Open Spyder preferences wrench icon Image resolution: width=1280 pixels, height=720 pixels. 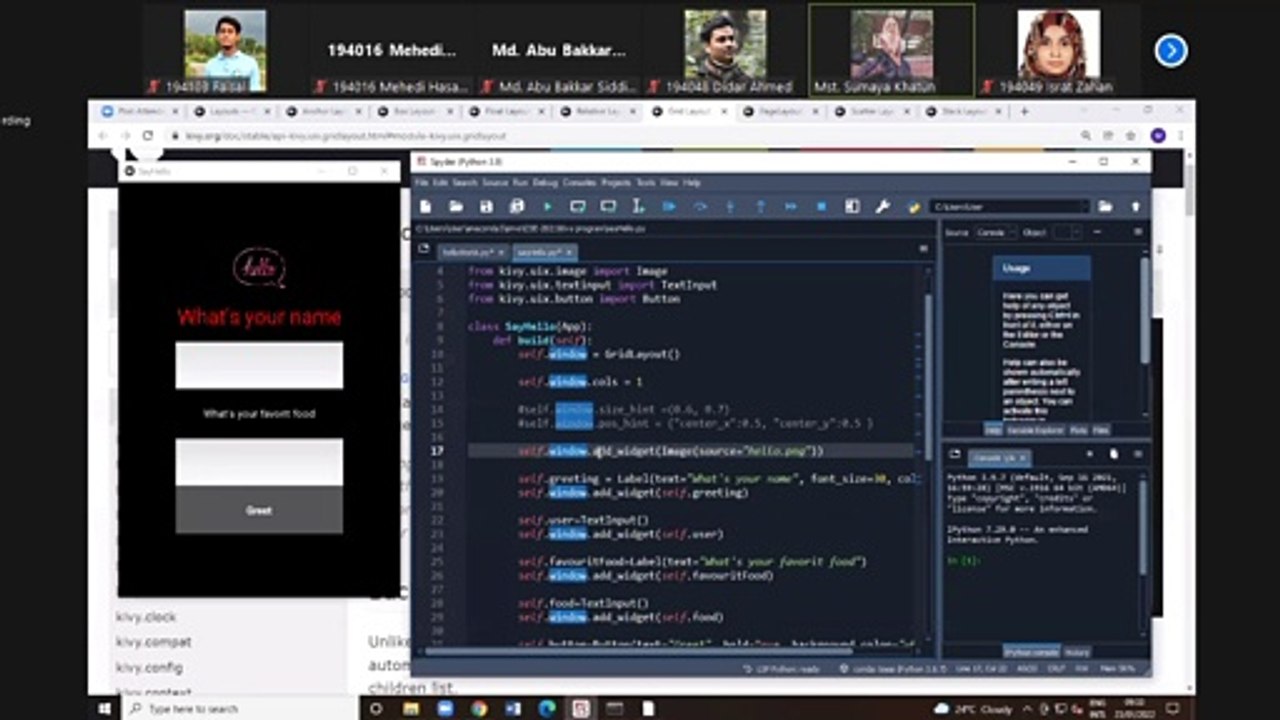coord(882,206)
